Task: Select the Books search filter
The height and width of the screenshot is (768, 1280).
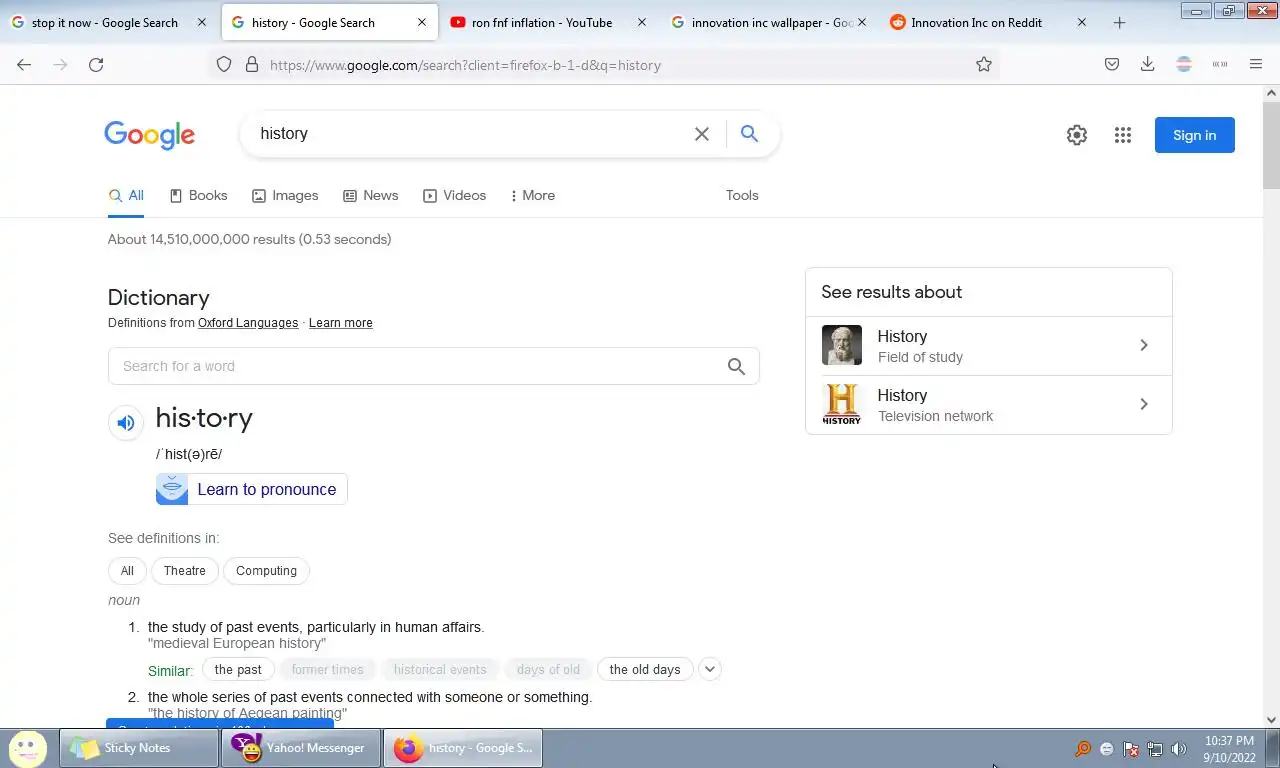Action: [198, 195]
